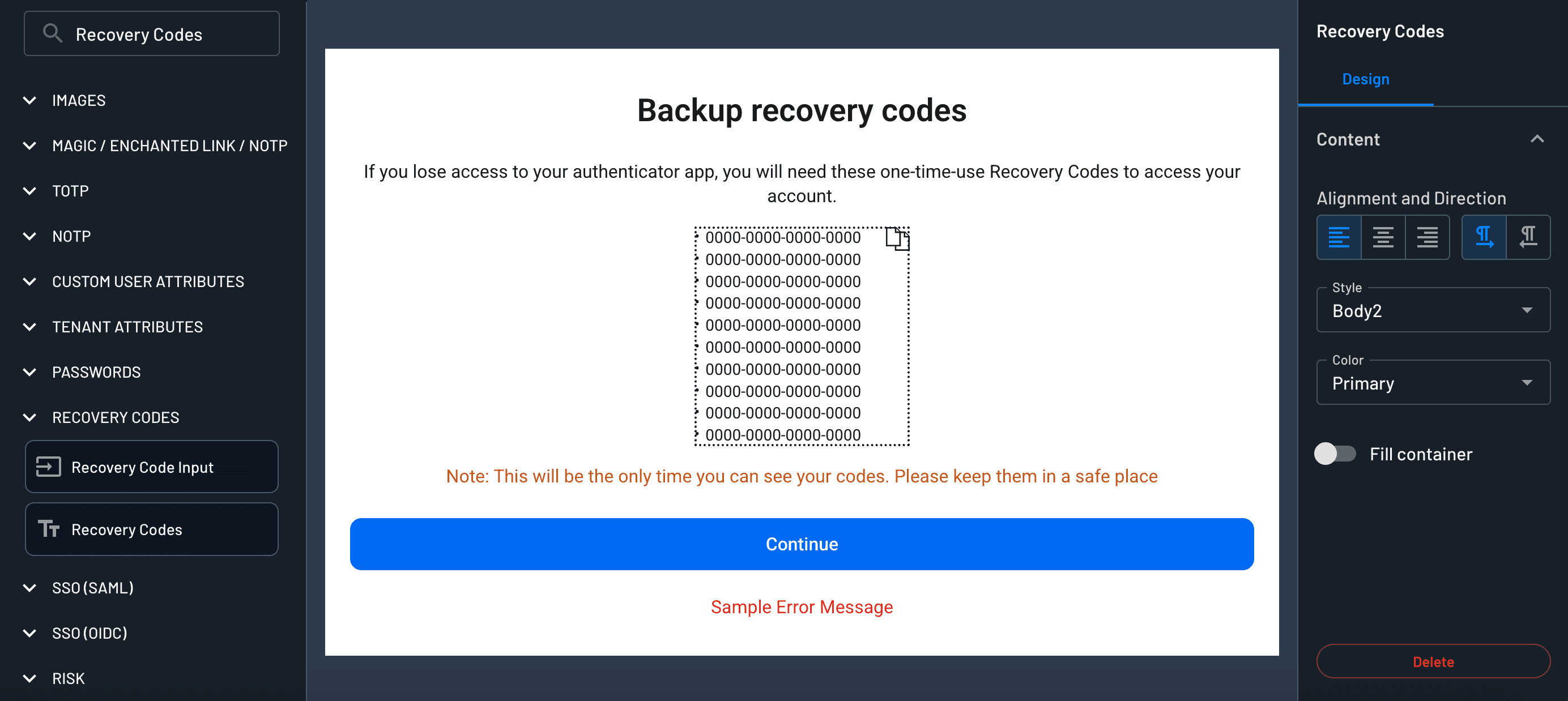1568x701 pixels.
Task: Click the Continue button
Action: coord(802,544)
